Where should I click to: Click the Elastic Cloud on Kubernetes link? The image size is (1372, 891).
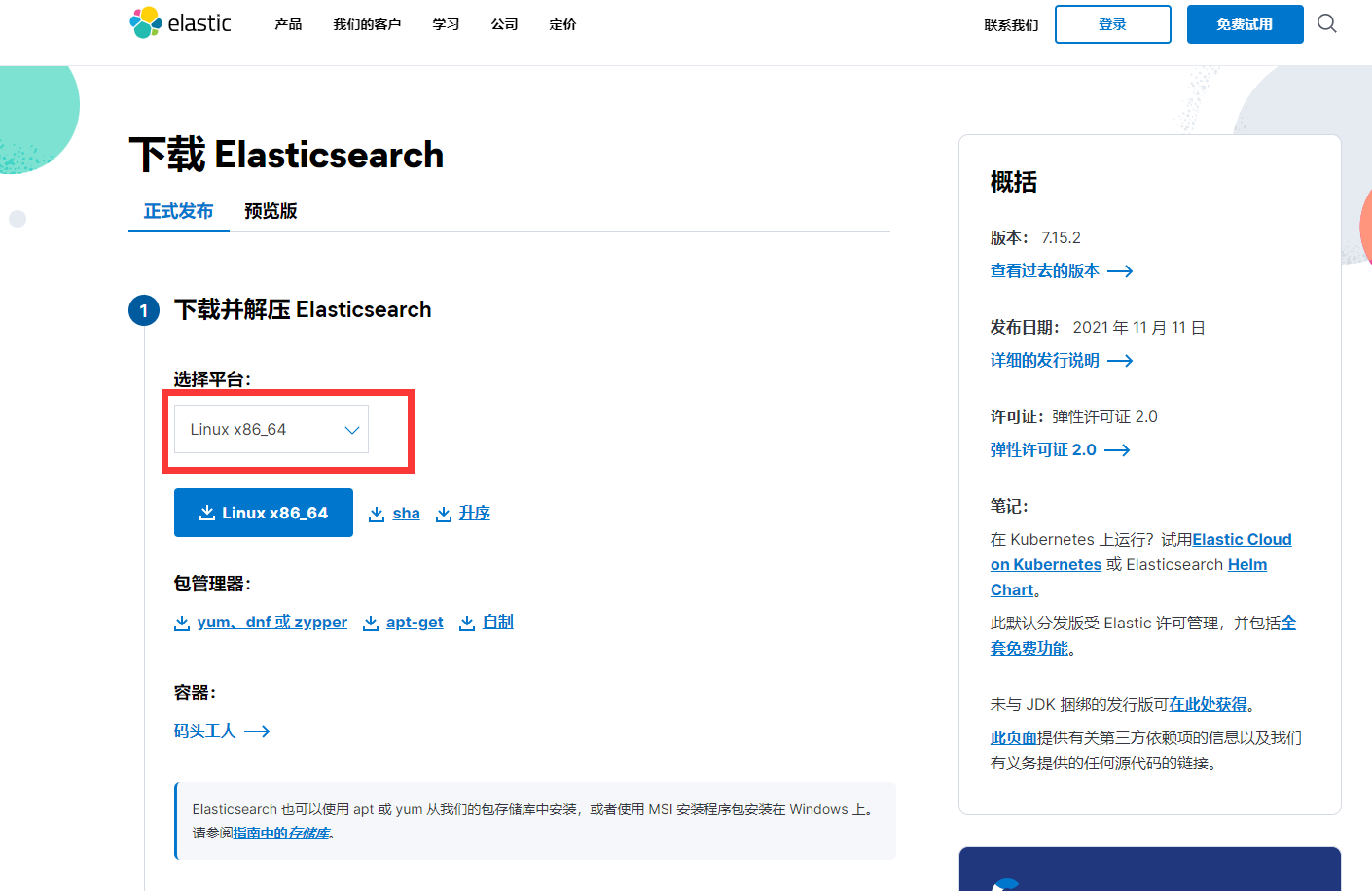pos(1141,552)
